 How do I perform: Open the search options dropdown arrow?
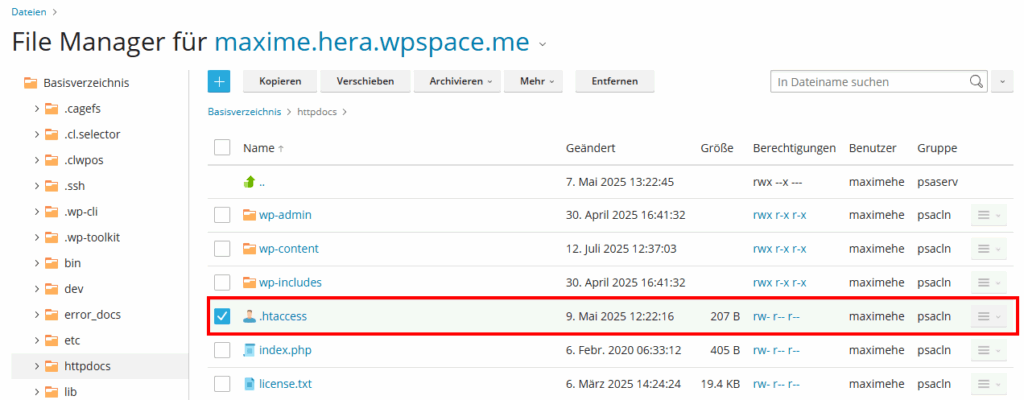1002,82
